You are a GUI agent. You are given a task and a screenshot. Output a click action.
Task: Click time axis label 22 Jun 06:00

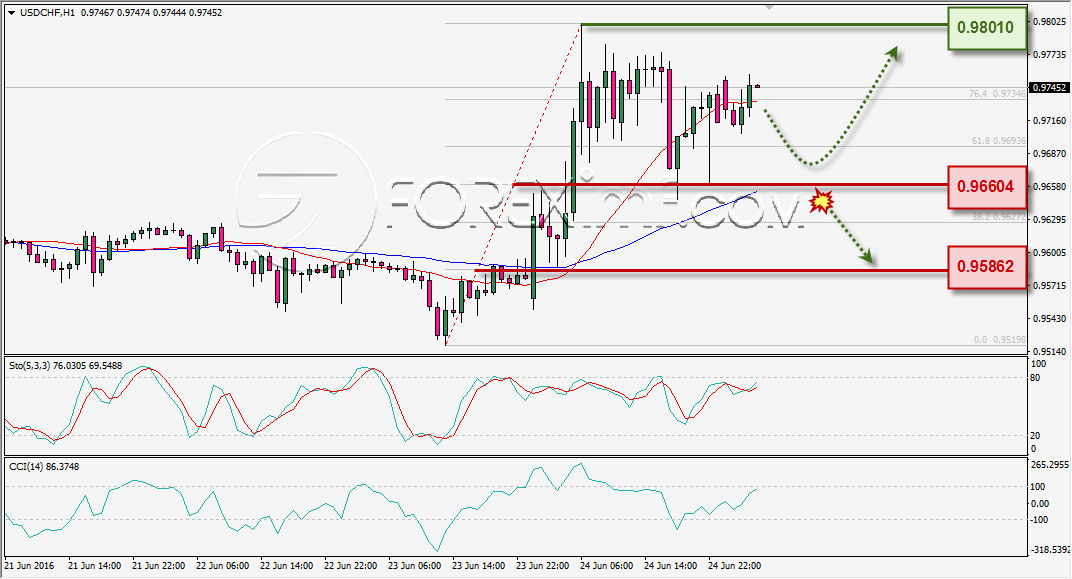pyautogui.click(x=222, y=566)
